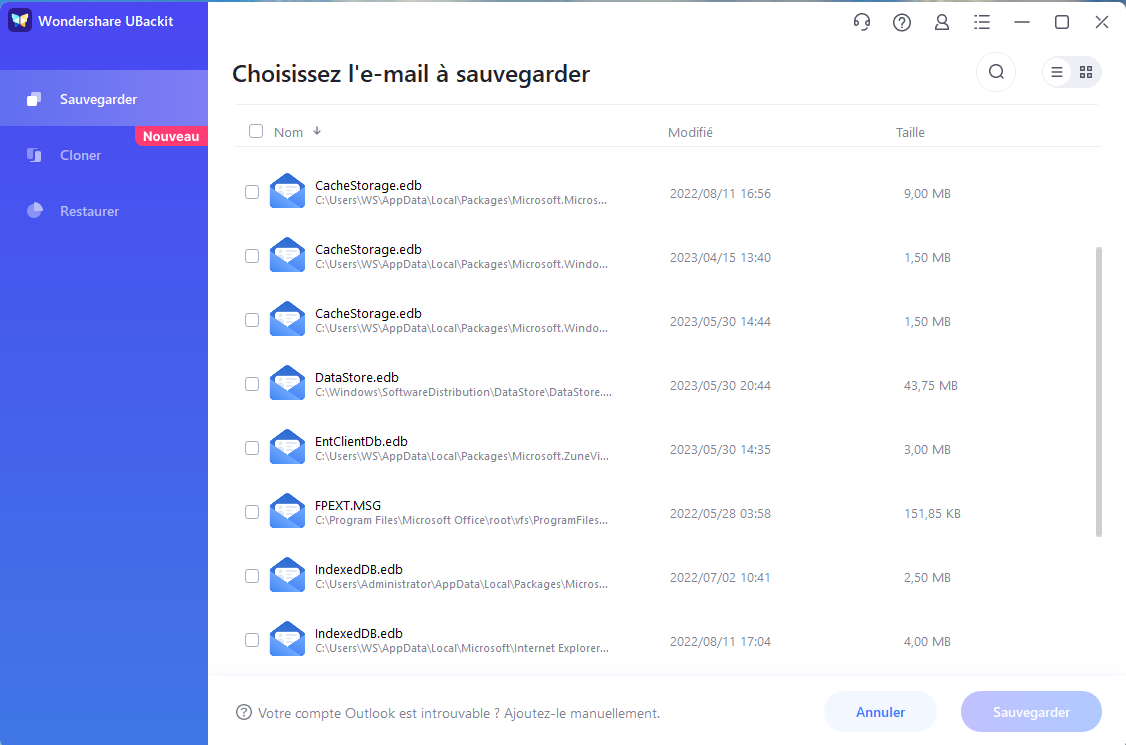Toggle the select-all checkbox beside Nom
Screen dimensions: 1126x745
tap(256, 131)
